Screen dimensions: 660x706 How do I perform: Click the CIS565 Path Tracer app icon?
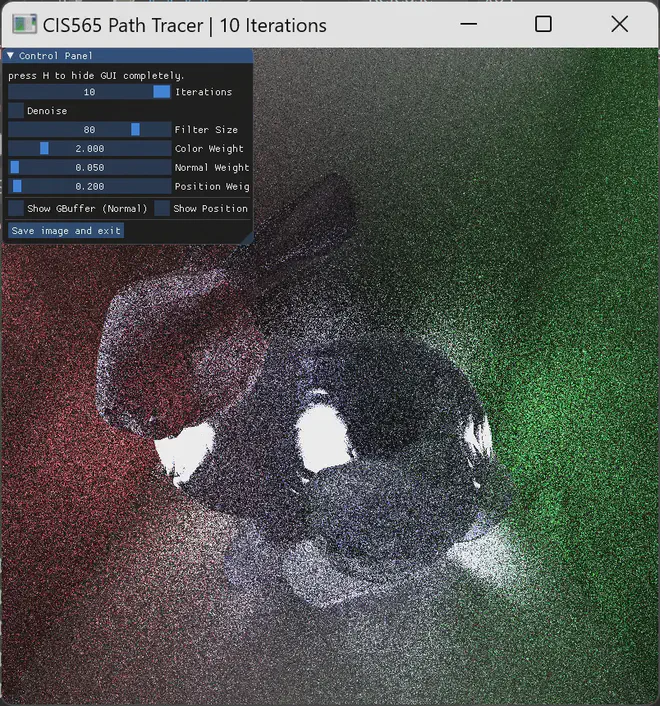24,24
